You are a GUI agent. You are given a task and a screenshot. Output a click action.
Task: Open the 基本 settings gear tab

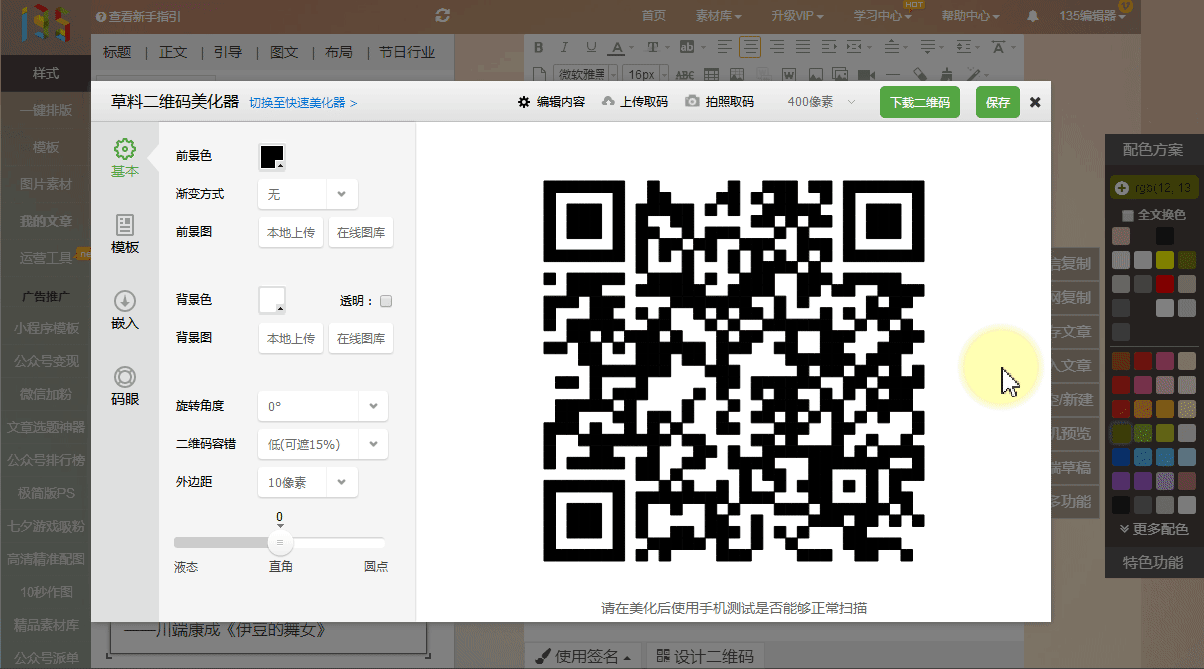point(124,150)
